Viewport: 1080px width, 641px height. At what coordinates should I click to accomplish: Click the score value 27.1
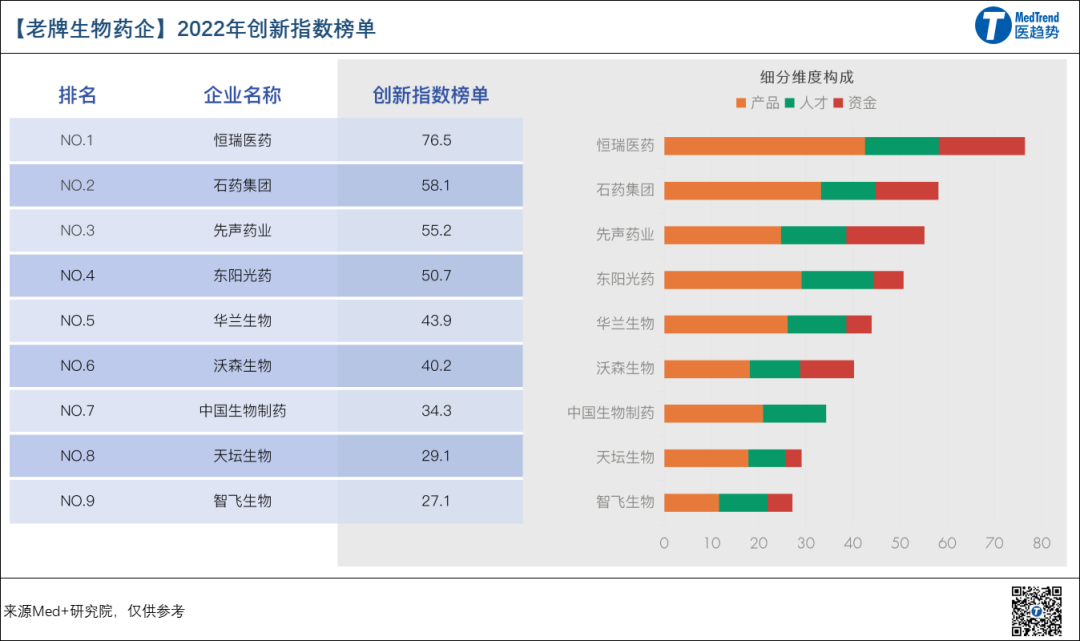point(436,501)
